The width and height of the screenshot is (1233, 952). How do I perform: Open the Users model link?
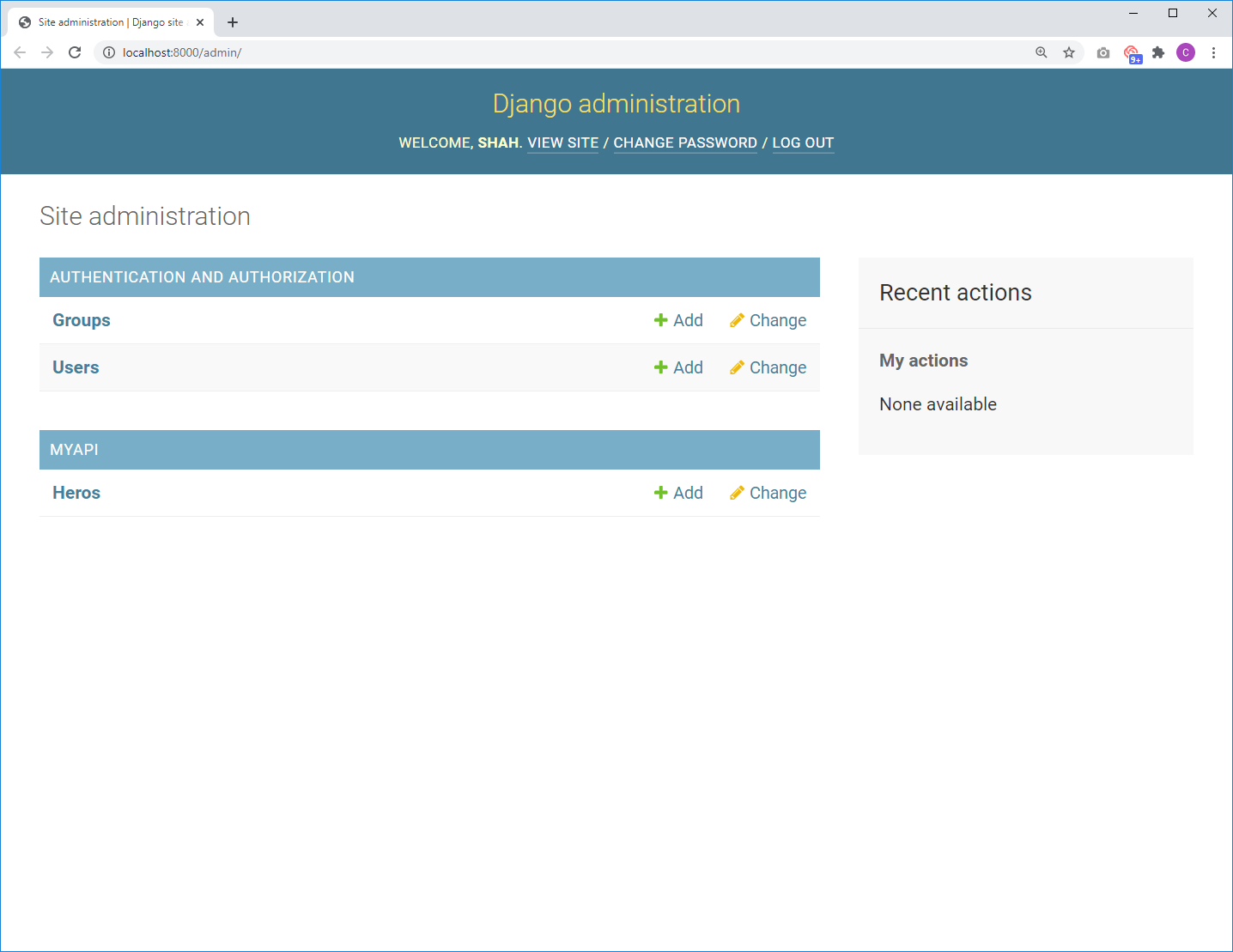76,367
